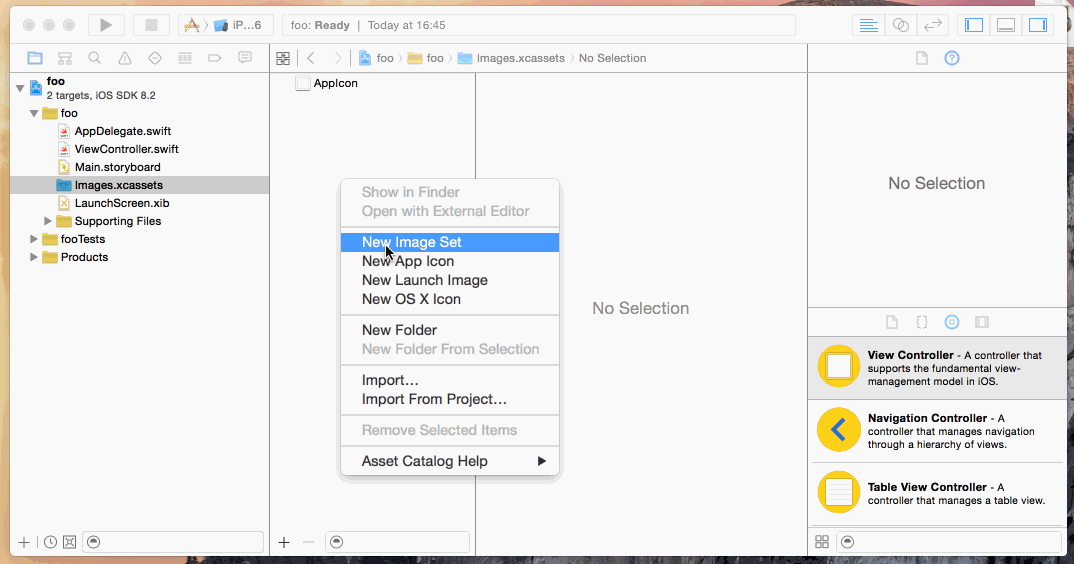Select Navigation Controller in object library
This screenshot has width=1074, height=564.
(x=937, y=431)
